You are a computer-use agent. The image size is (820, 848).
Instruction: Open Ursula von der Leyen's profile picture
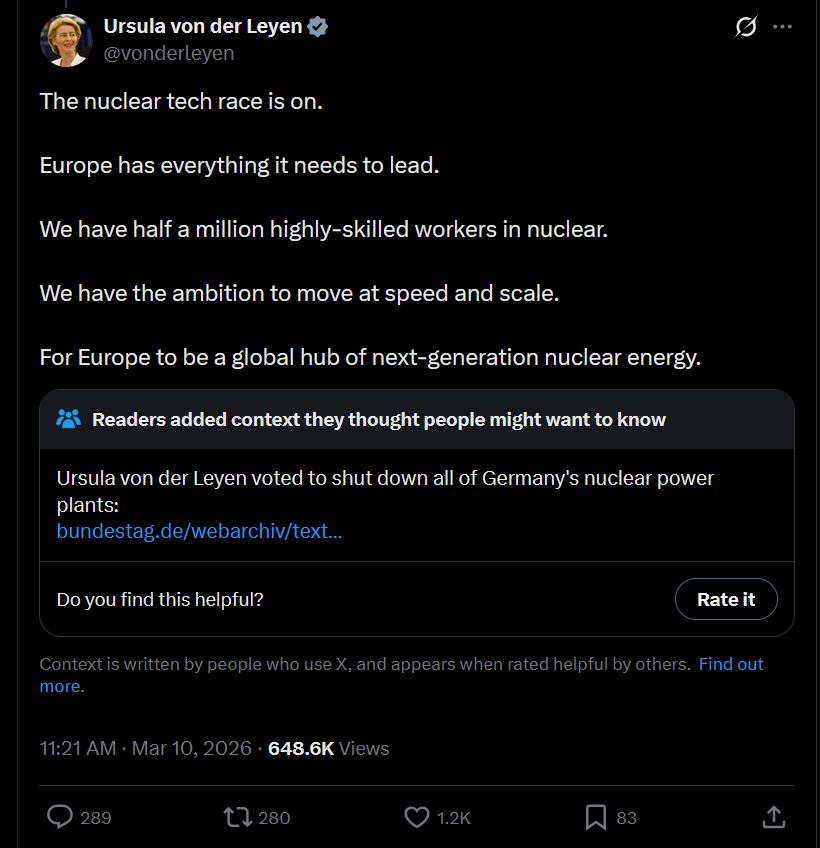[66, 41]
